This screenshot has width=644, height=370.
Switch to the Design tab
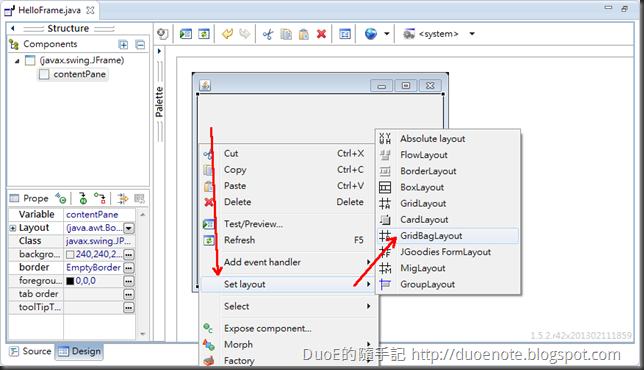pyautogui.click(x=79, y=352)
